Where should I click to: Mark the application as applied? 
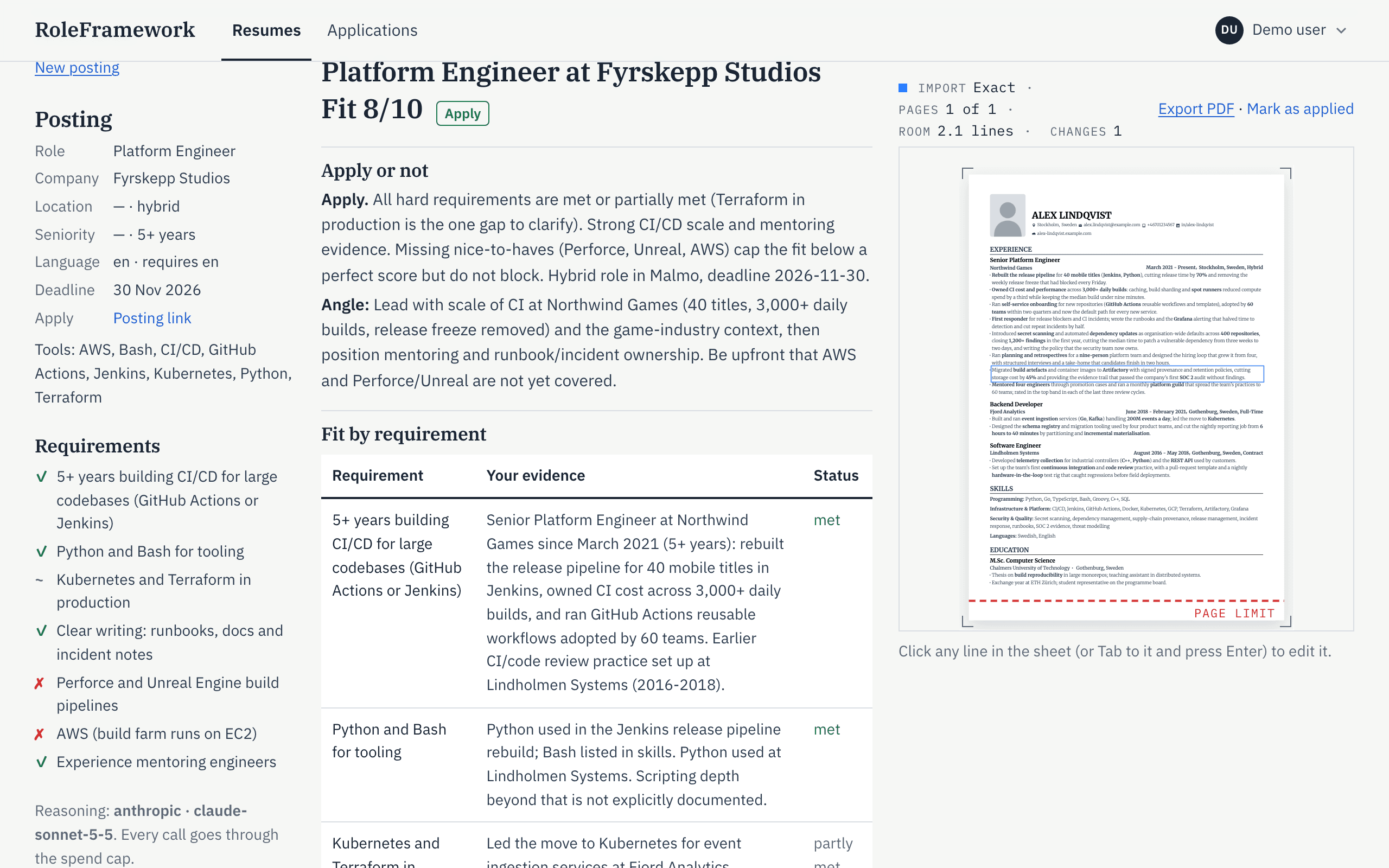point(1300,108)
